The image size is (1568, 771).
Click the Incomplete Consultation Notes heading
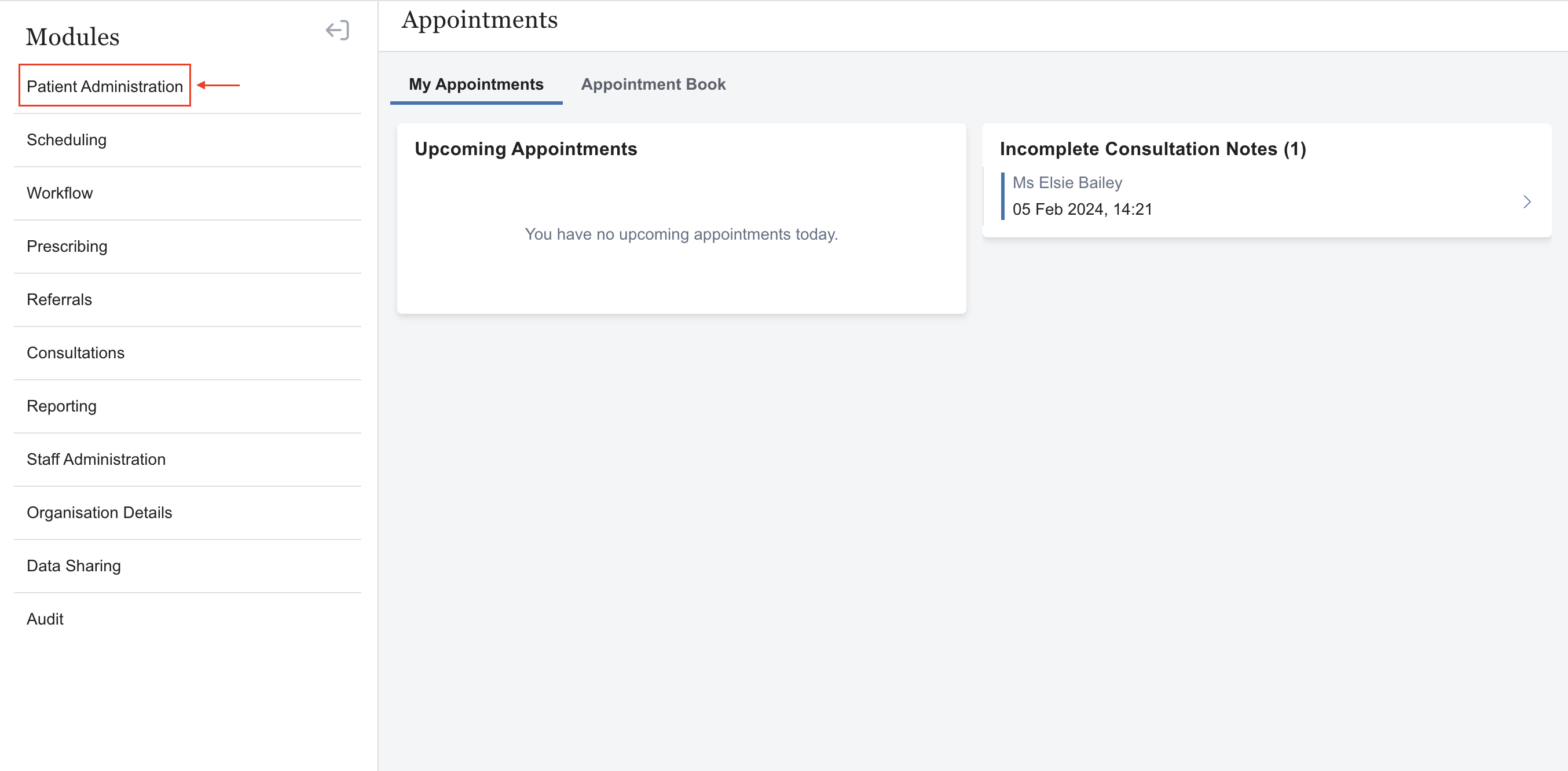pyautogui.click(x=1153, y=149)
